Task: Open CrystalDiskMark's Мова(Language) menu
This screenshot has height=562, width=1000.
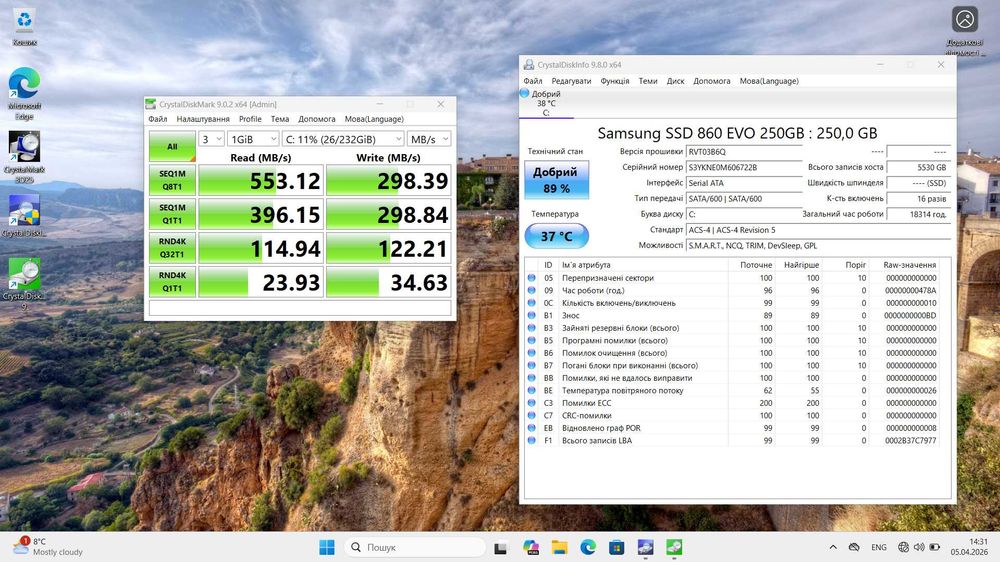Action: point(374,119)
